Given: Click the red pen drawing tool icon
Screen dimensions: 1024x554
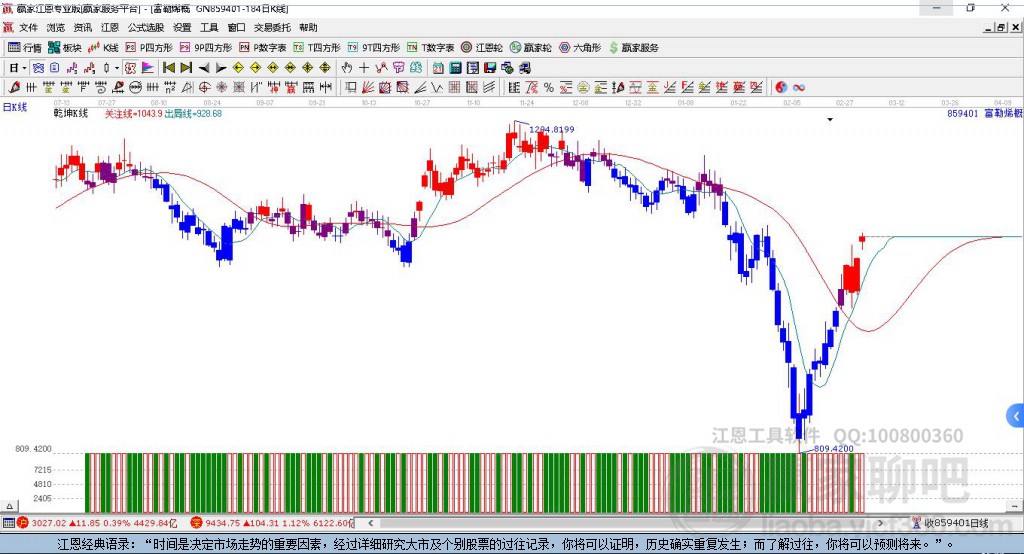Looking at the screenshot, I should click(x=14, y=87).
